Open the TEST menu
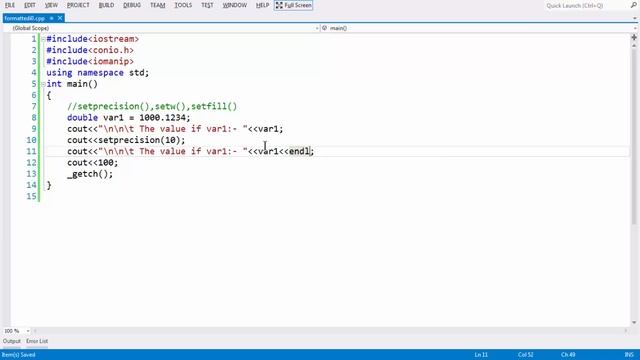This screenshot has height=360, width=640. pos(207,5)
